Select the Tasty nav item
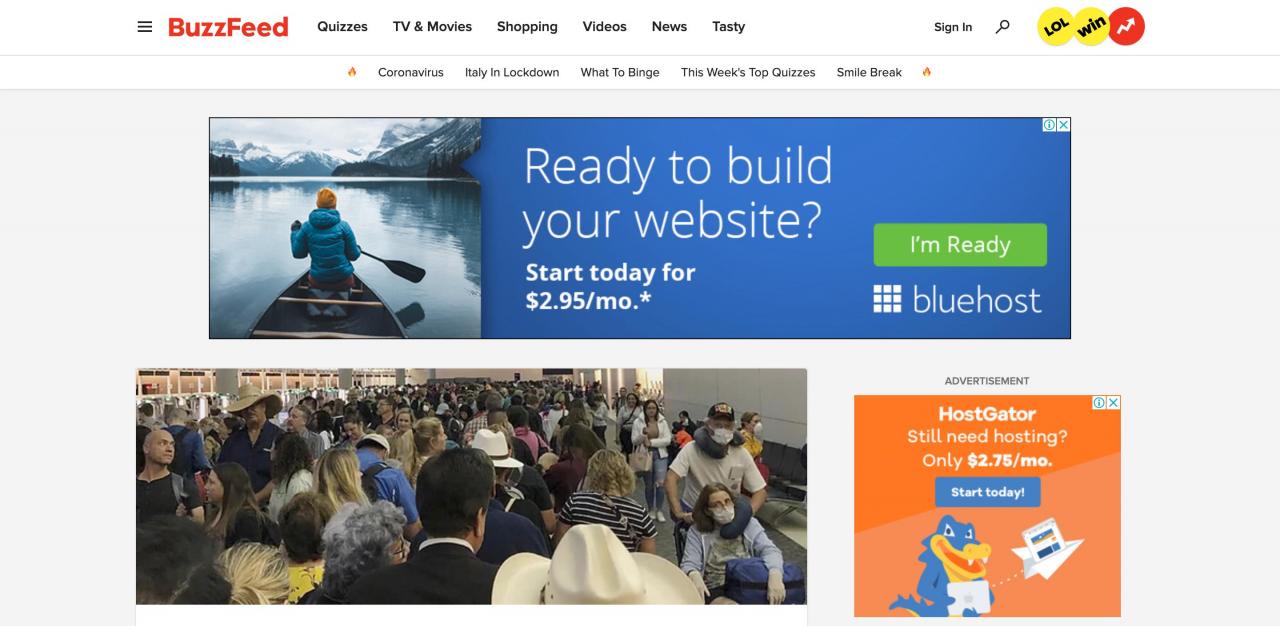The width and height of the screenshot is (1280, 626). pyautogui.click(x=728, y=27)
